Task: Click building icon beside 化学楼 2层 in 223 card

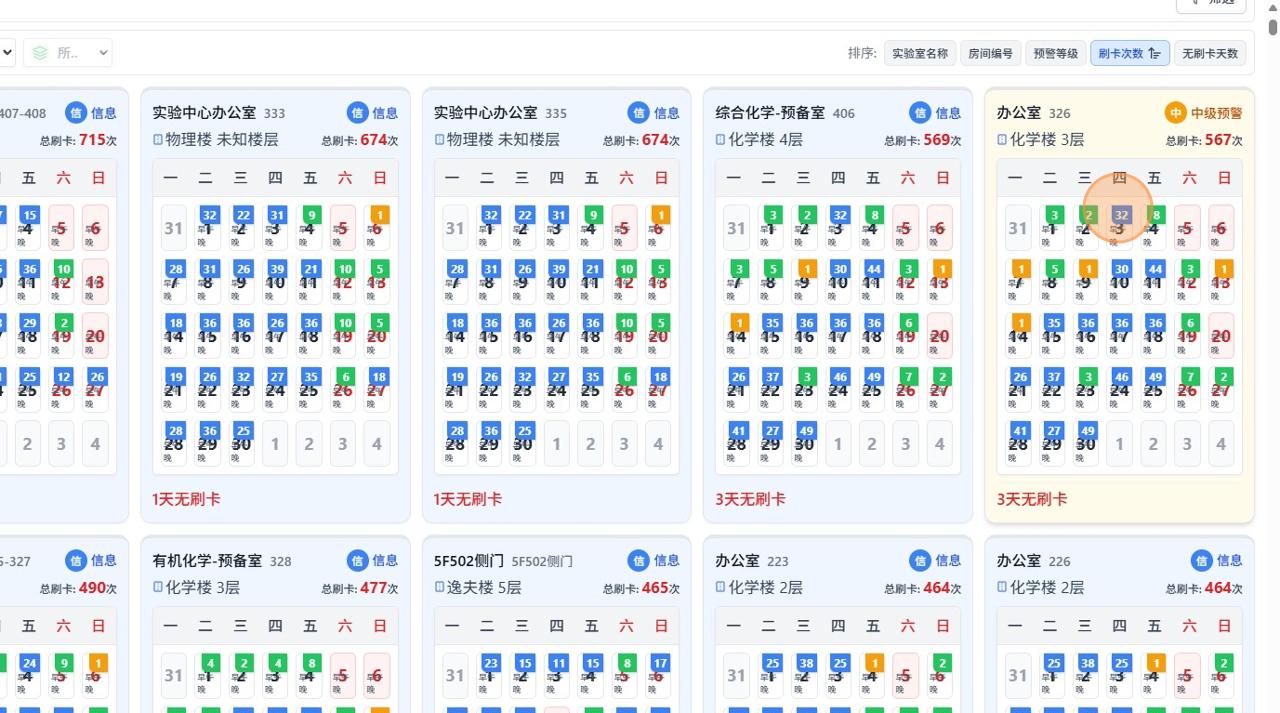Action: pyautogui.click(x=721, y=587)
